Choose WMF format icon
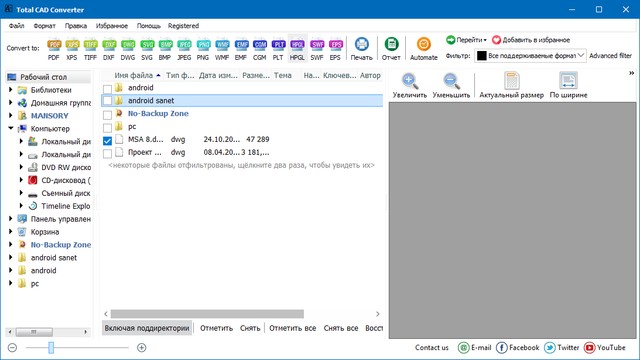640x360 pixels. click(x=222, y=49)
